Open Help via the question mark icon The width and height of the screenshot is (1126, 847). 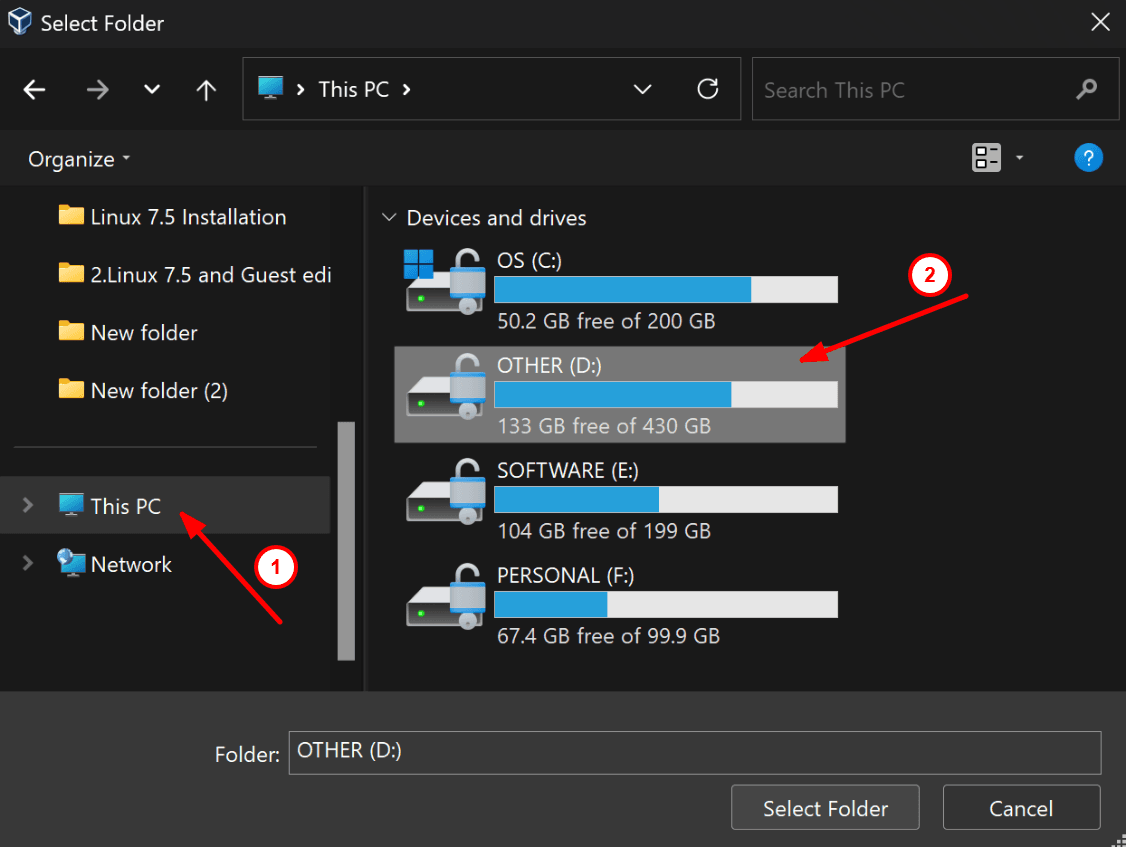1089,157
